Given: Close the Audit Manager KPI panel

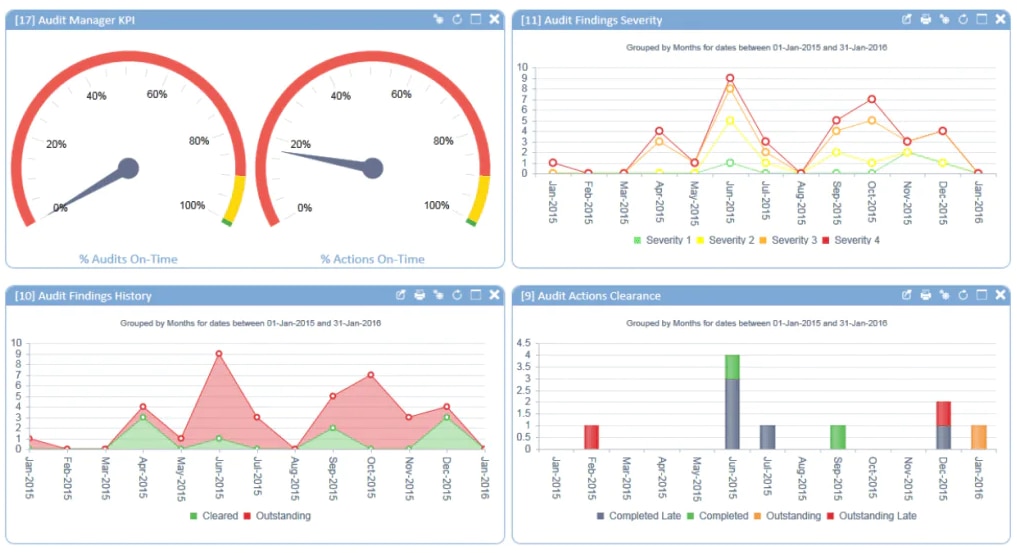Looking at the screenshot, I should 494,19.
